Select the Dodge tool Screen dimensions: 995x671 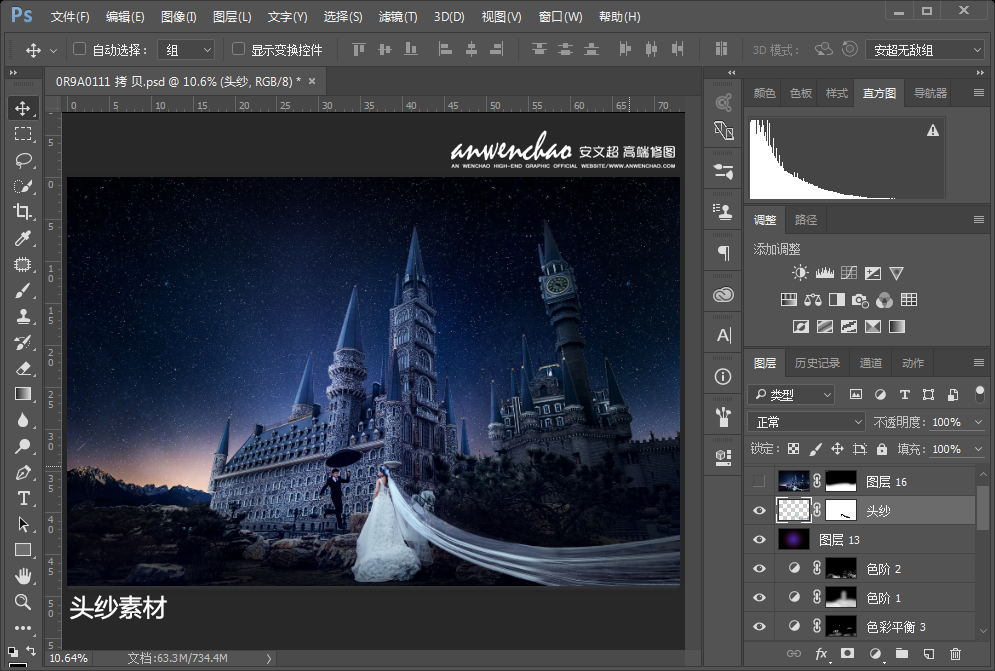point(23,446)
